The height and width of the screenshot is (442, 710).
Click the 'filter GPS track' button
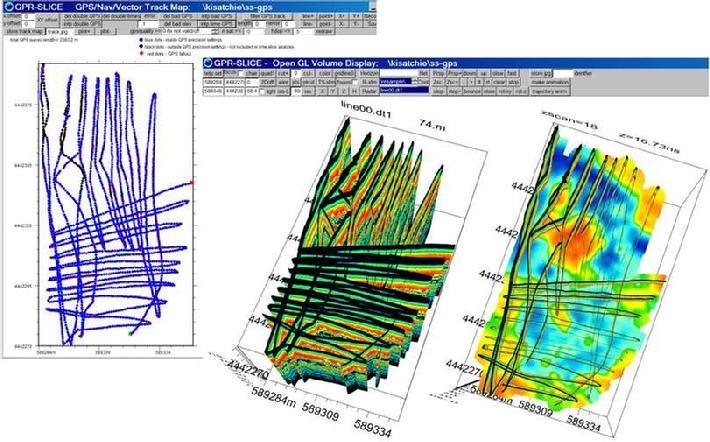[269, 16]
